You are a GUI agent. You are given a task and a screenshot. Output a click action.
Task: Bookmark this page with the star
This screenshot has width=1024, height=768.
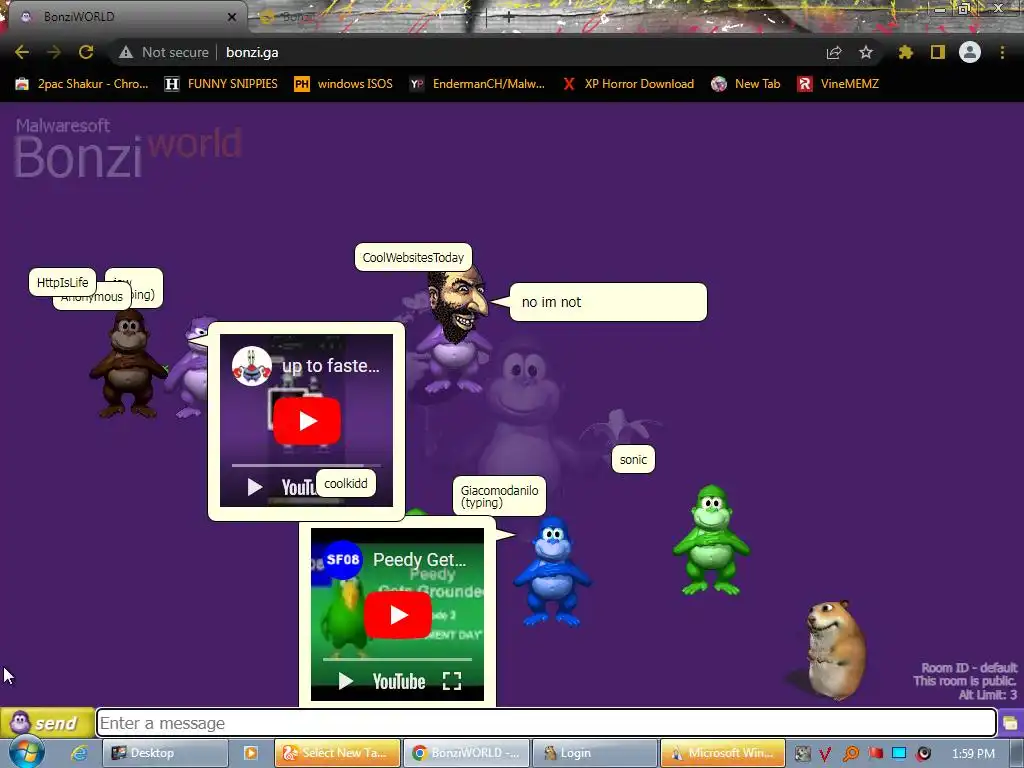[x=866, y=52]
